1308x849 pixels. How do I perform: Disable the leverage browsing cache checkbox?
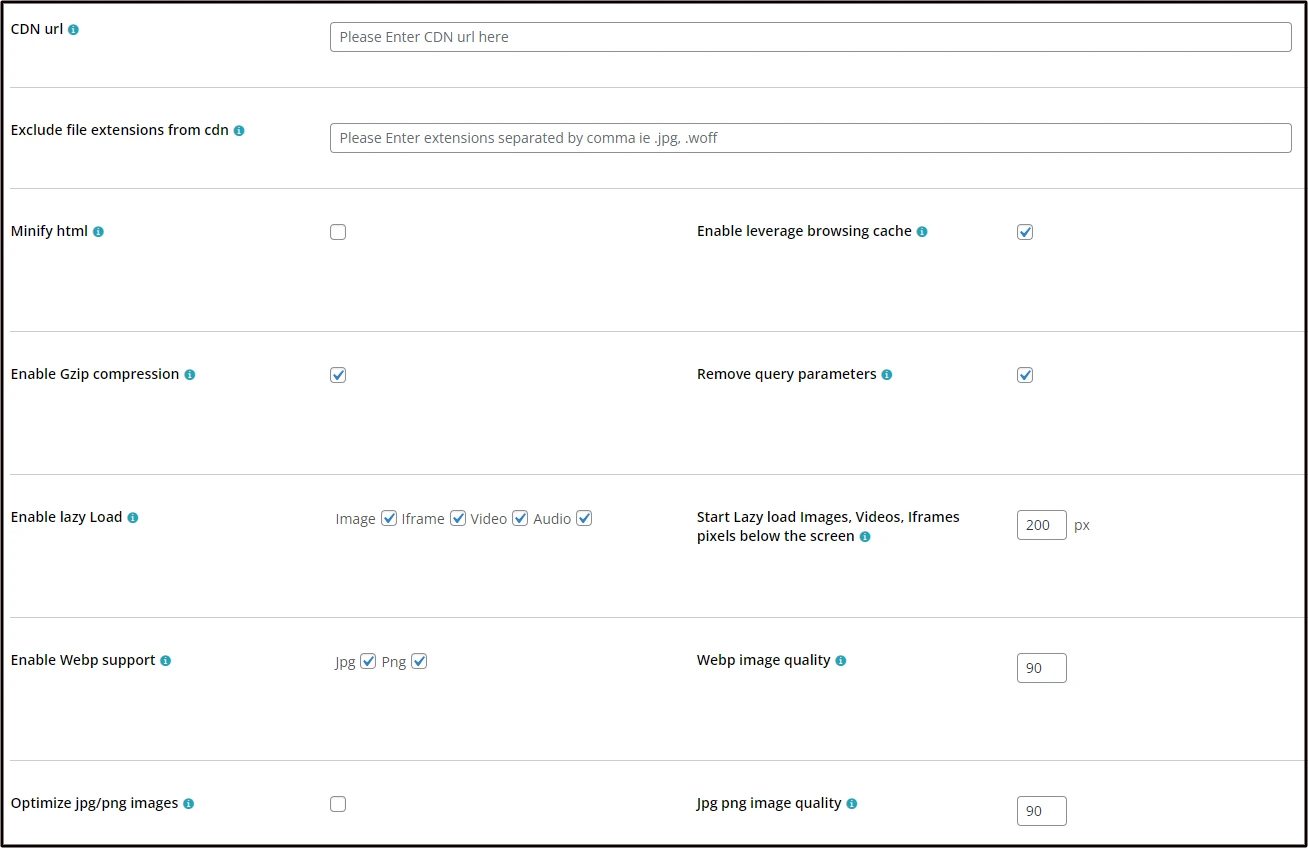[x=1025, y=232]
